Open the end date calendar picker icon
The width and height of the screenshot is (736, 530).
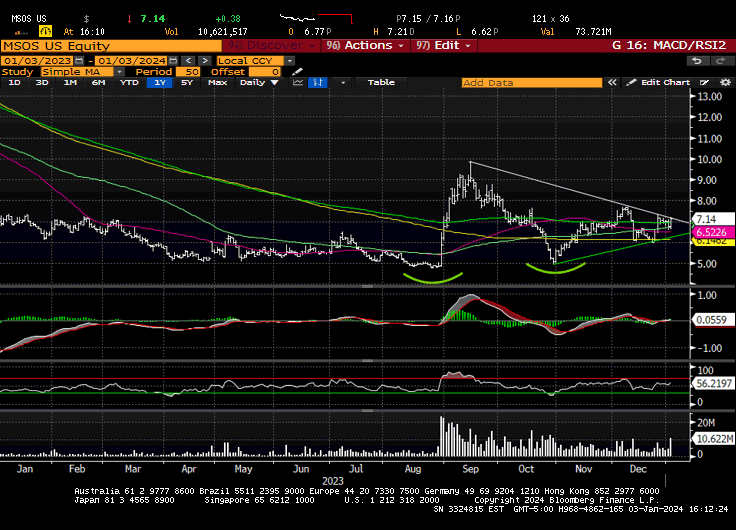(173, 61)
